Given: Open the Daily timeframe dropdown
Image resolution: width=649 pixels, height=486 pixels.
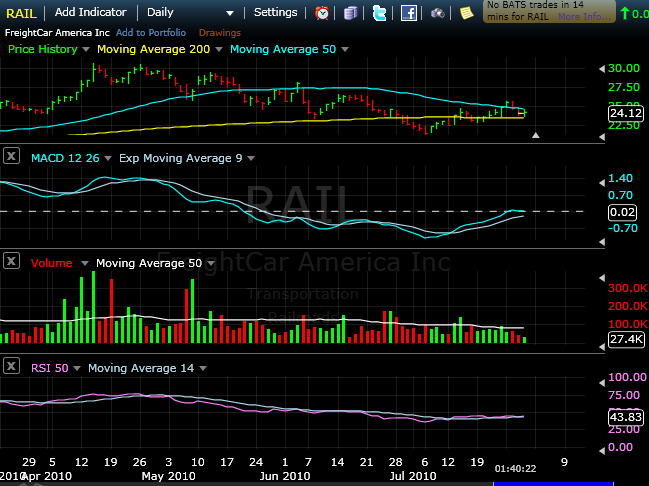Looking at the screenshot, I should (190, 13).
